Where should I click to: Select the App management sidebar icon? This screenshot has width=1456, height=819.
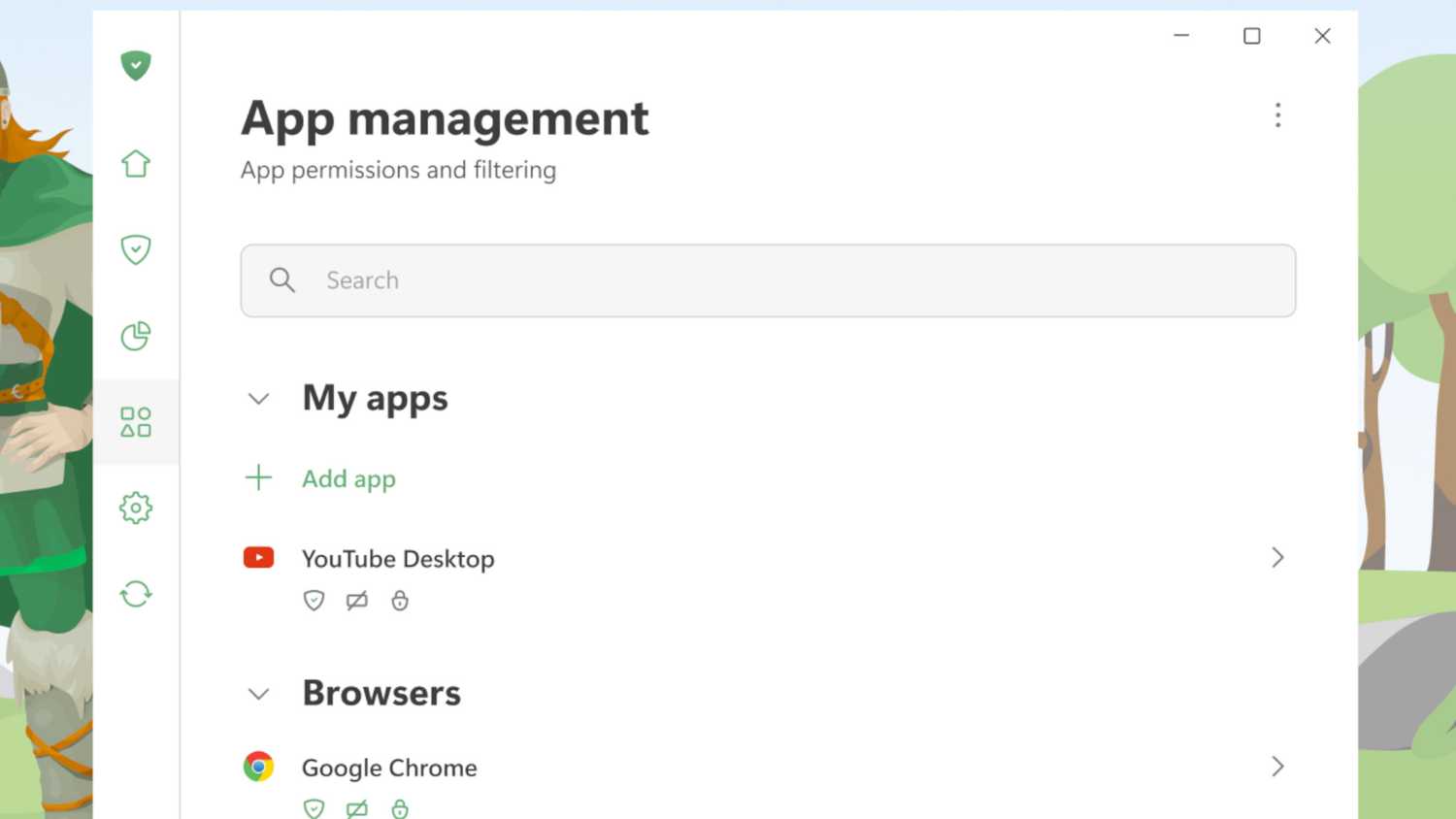[x=136, y=420]
